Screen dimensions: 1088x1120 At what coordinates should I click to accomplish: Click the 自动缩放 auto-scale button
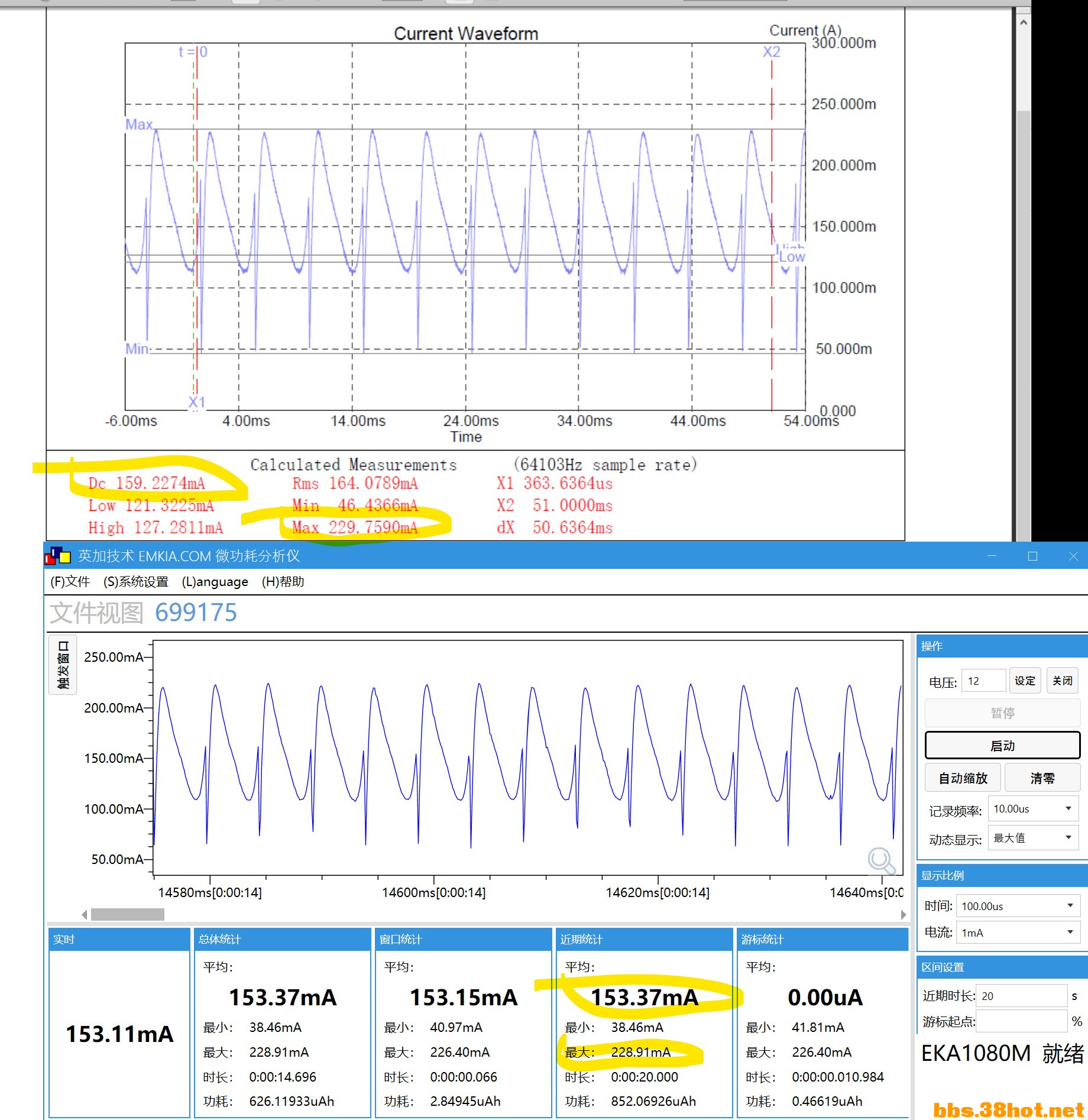click(963, 778)
